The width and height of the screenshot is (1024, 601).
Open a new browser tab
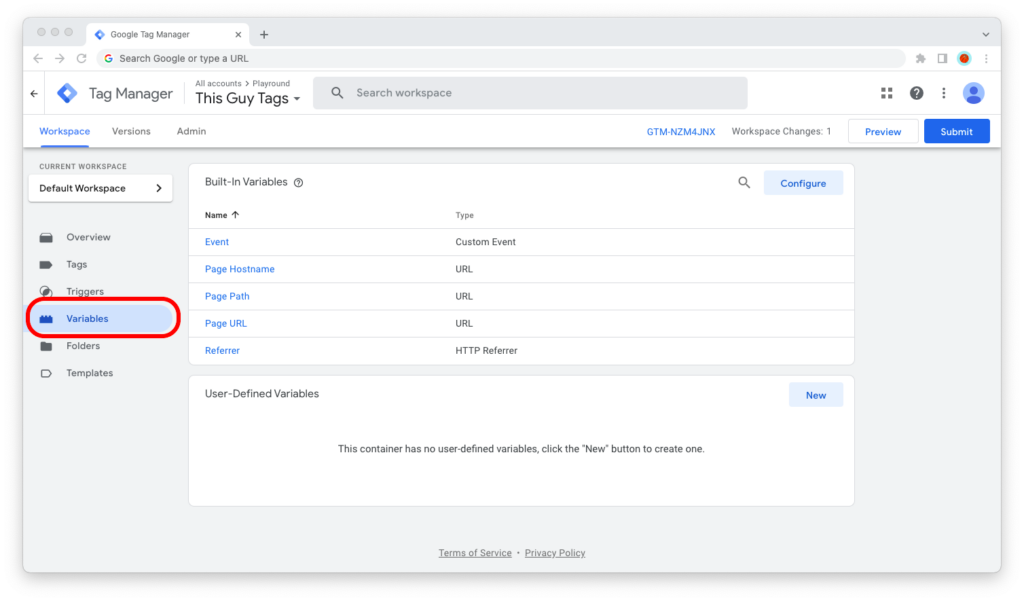pyautogui.click(x=264, y=35)
